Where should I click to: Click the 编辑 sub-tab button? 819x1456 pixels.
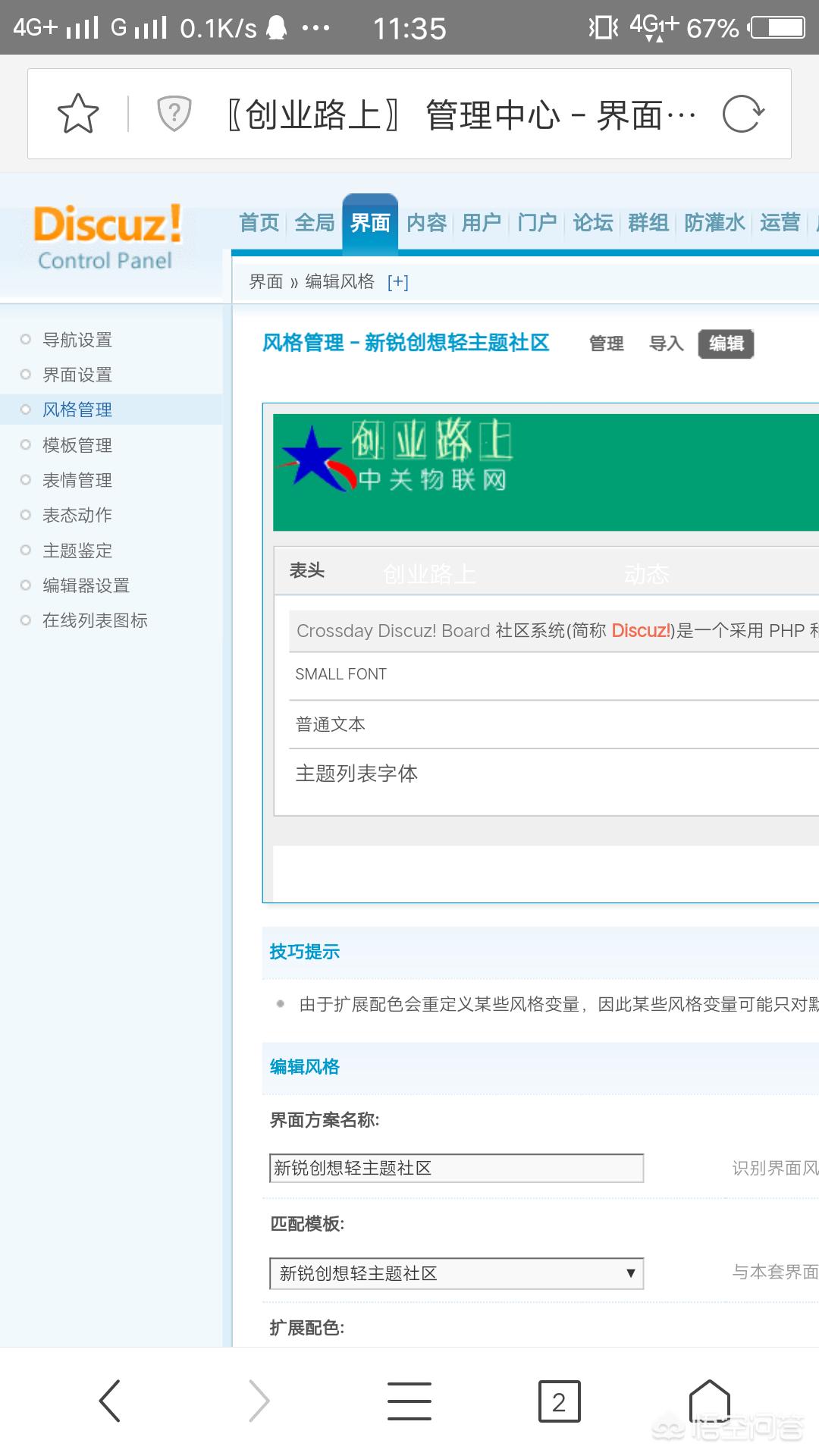pos(726,344)
